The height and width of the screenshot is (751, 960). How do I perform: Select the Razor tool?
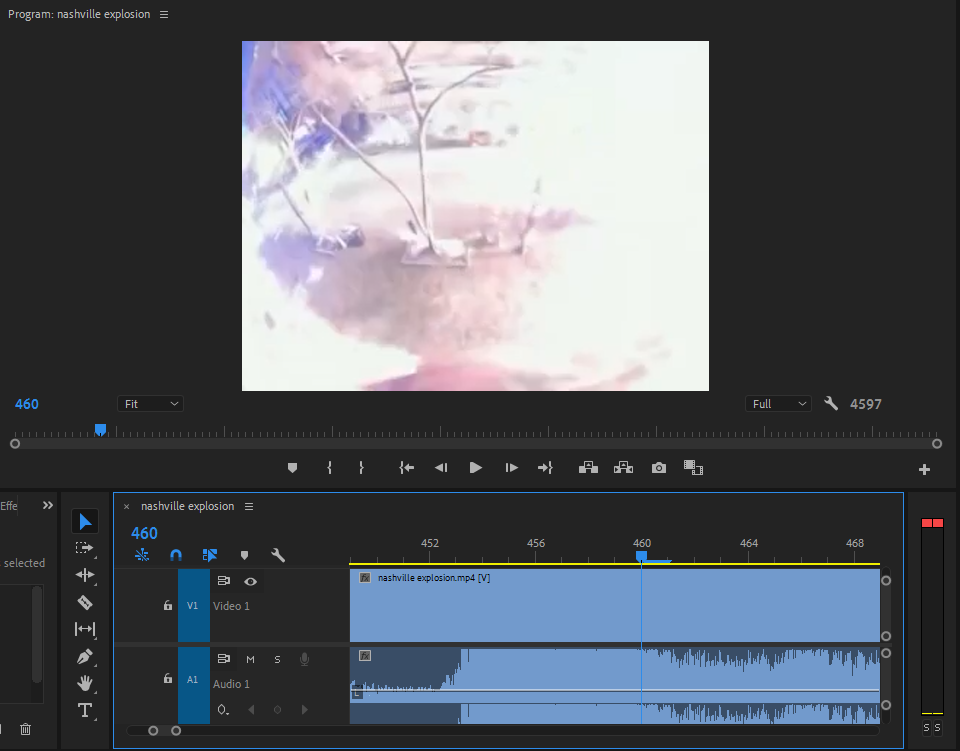tap(85, 602)
